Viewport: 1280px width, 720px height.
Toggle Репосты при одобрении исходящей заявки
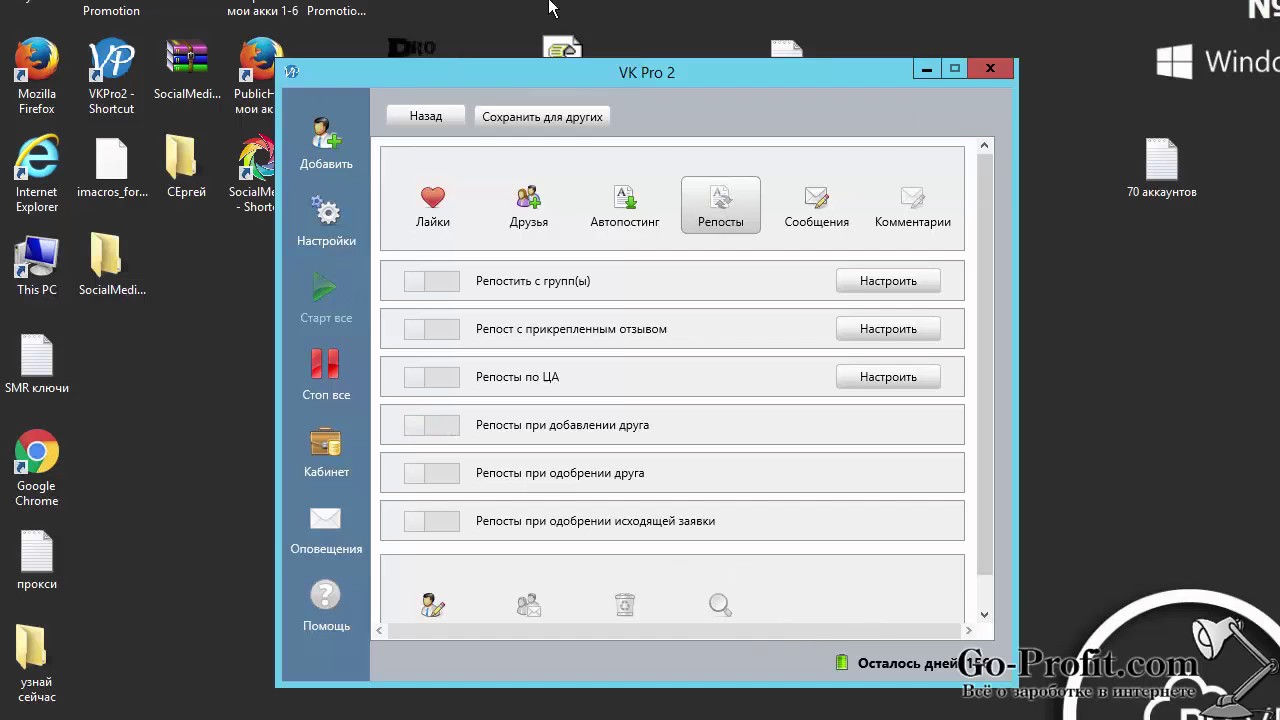432,521
